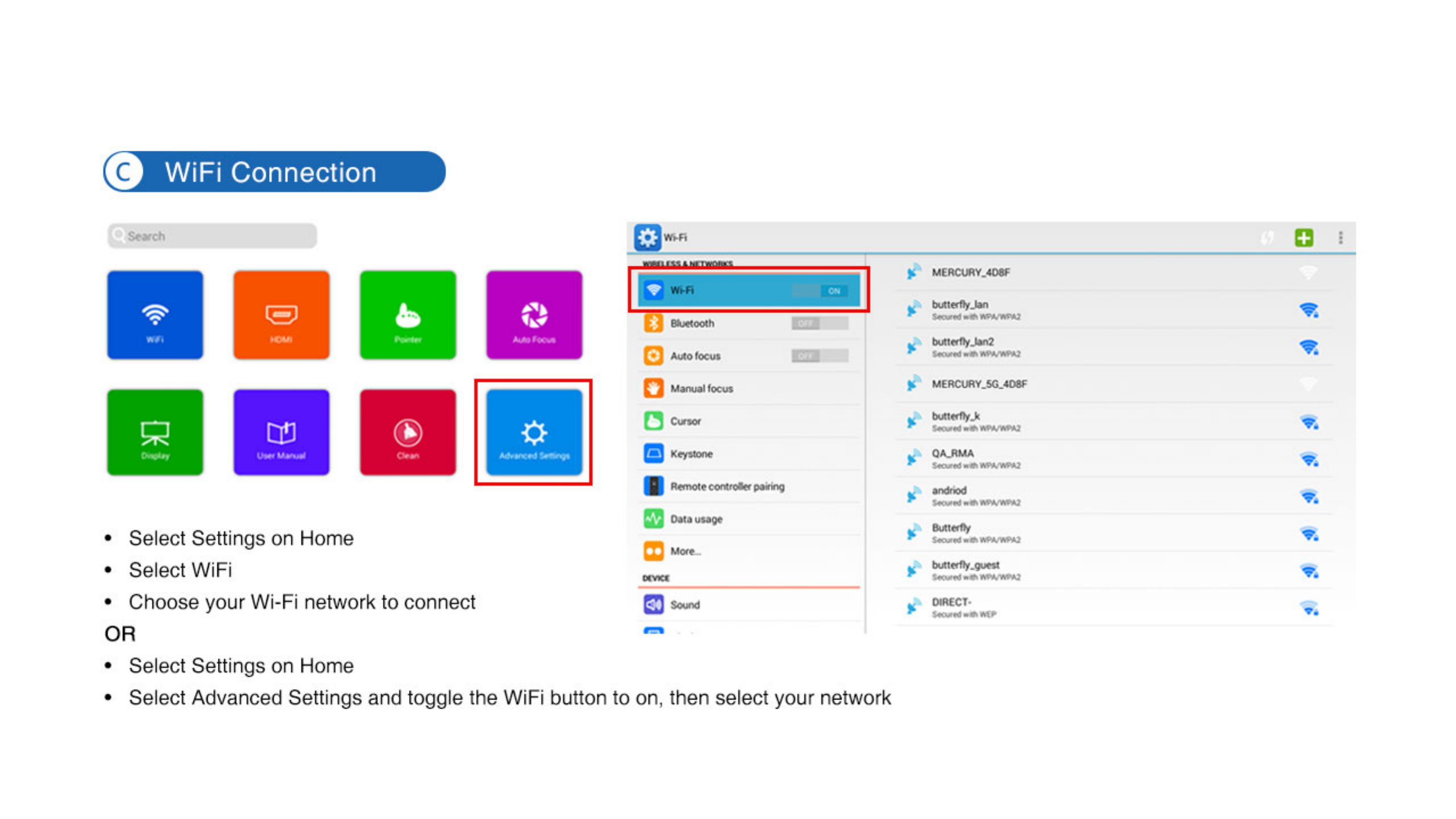Click the Search input field
The width and height of the screenshot is (1456, 819).
pos(212,236)
